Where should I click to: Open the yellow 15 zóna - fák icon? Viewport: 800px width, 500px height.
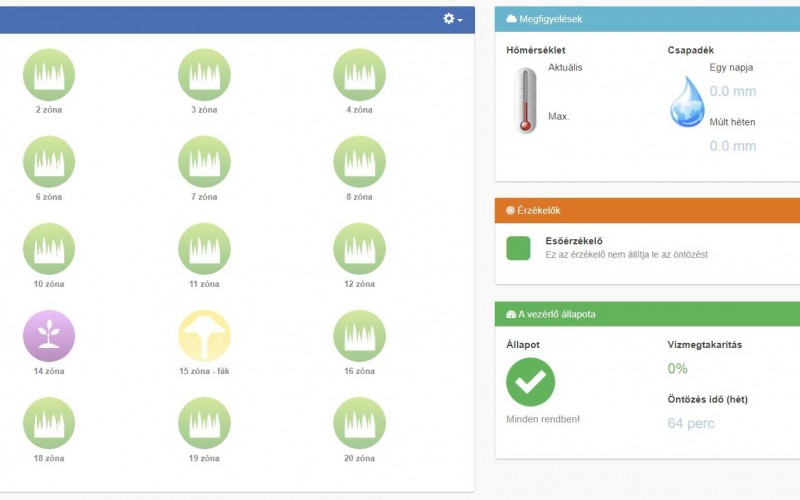pos(204,336)
